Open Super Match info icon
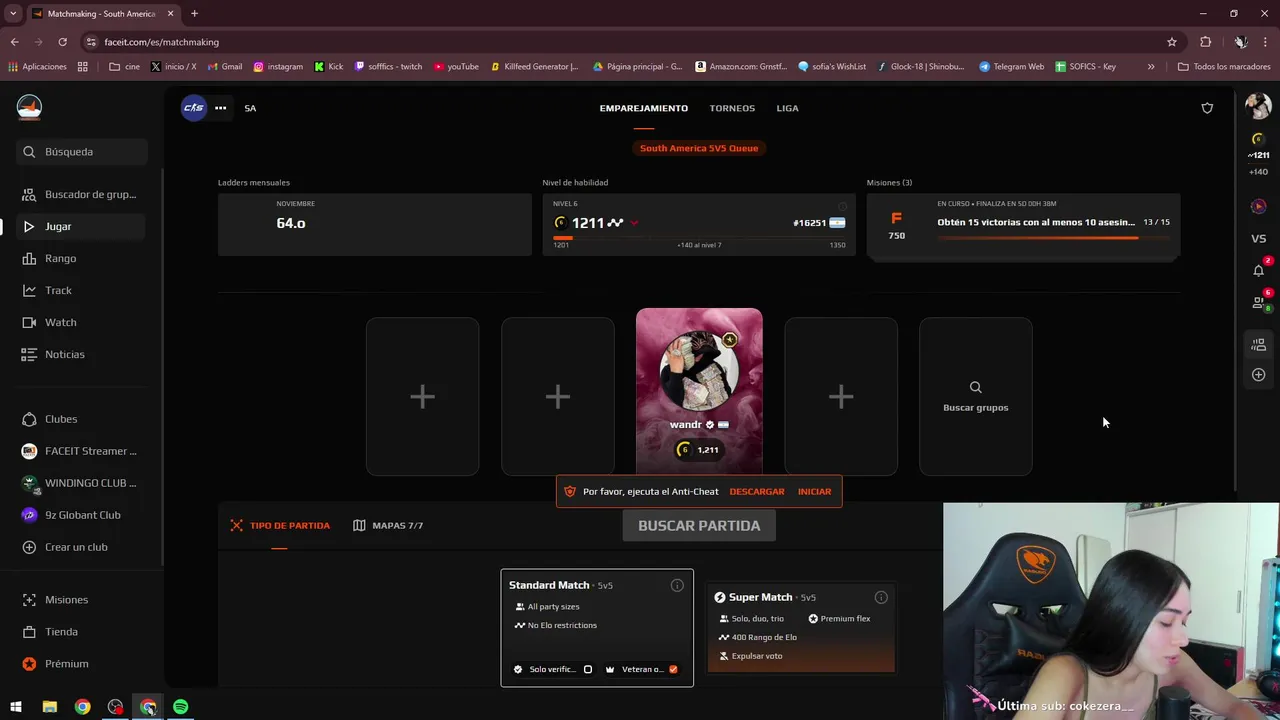Viewport: 1280px width, 720px height. [x=881, y=597]
